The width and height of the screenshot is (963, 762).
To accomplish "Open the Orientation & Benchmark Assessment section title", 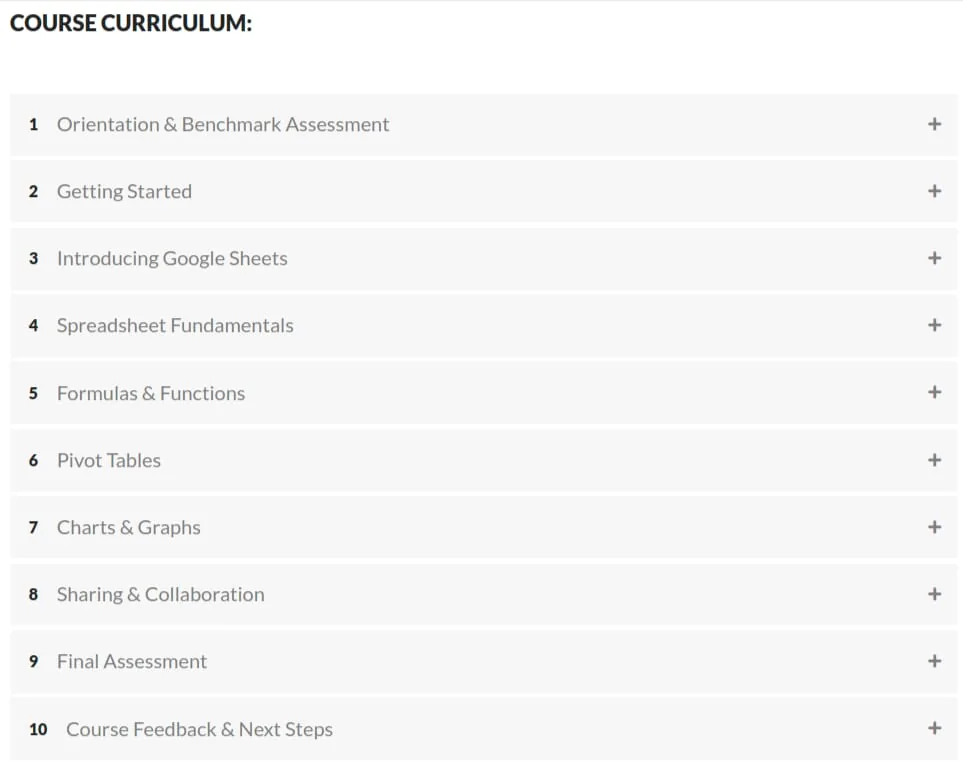I will point(223,125).
